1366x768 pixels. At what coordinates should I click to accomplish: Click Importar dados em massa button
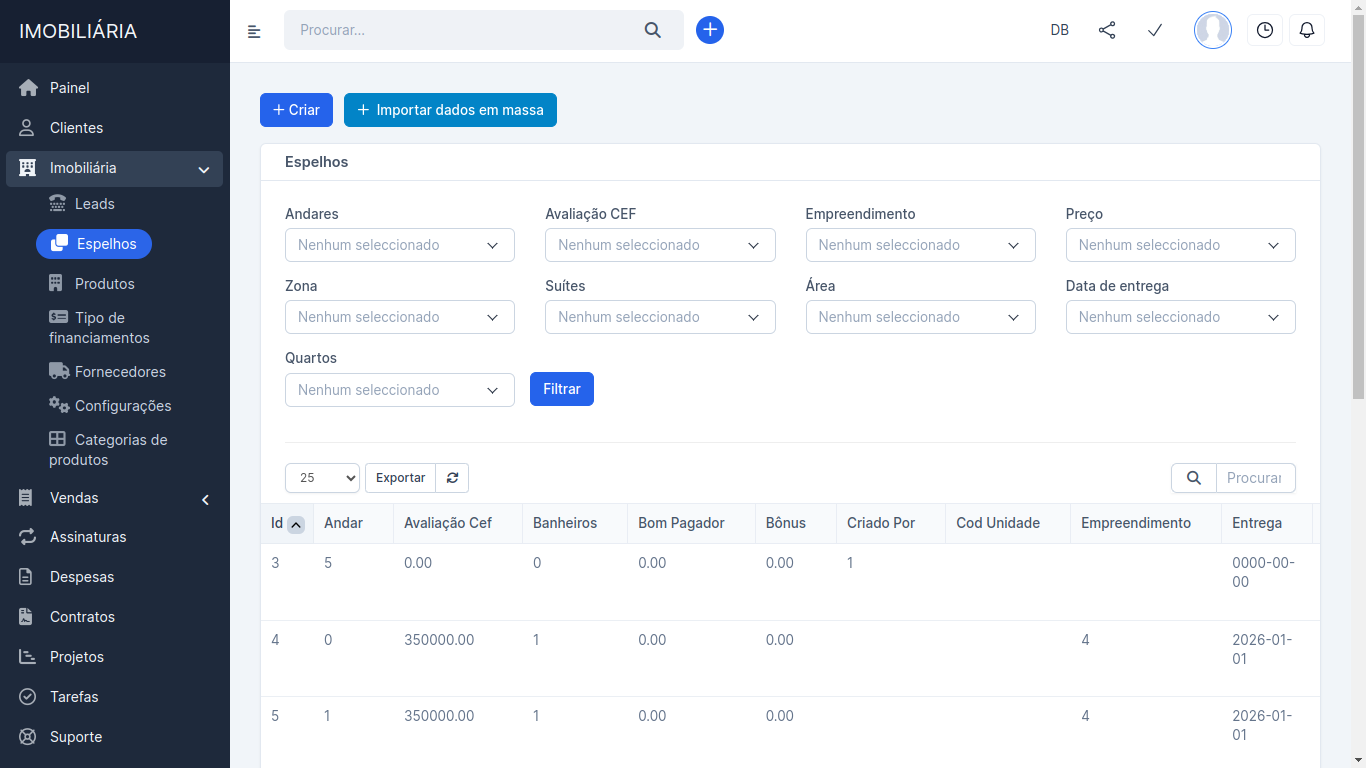tap(450, 110)
